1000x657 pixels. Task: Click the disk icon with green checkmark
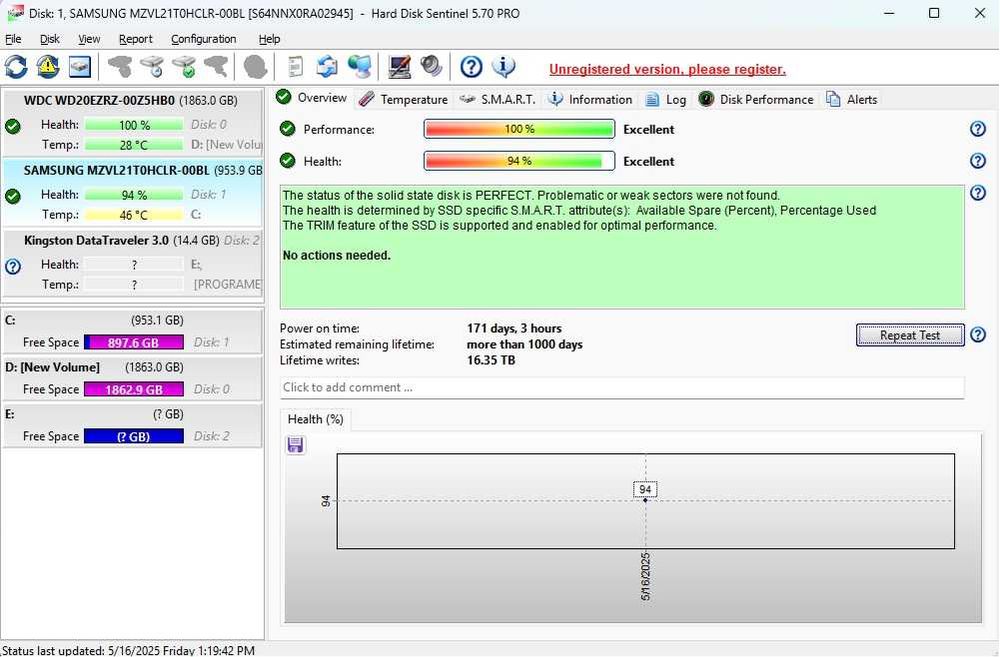coord(184,66)
